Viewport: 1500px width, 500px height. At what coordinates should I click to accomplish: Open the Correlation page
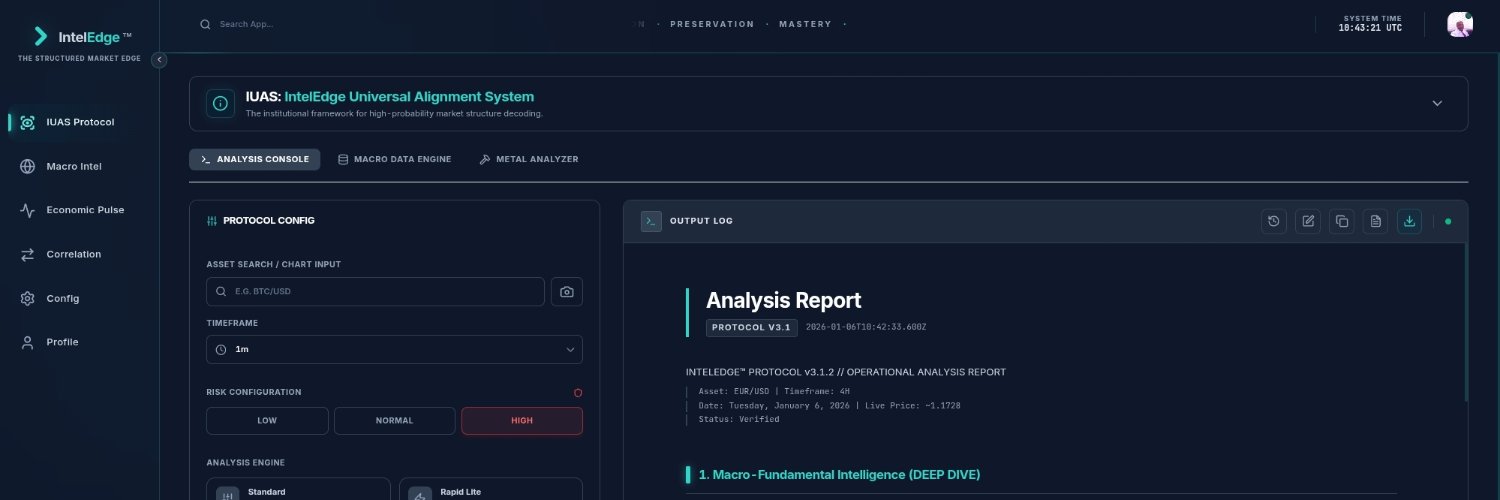click(73, 254)
